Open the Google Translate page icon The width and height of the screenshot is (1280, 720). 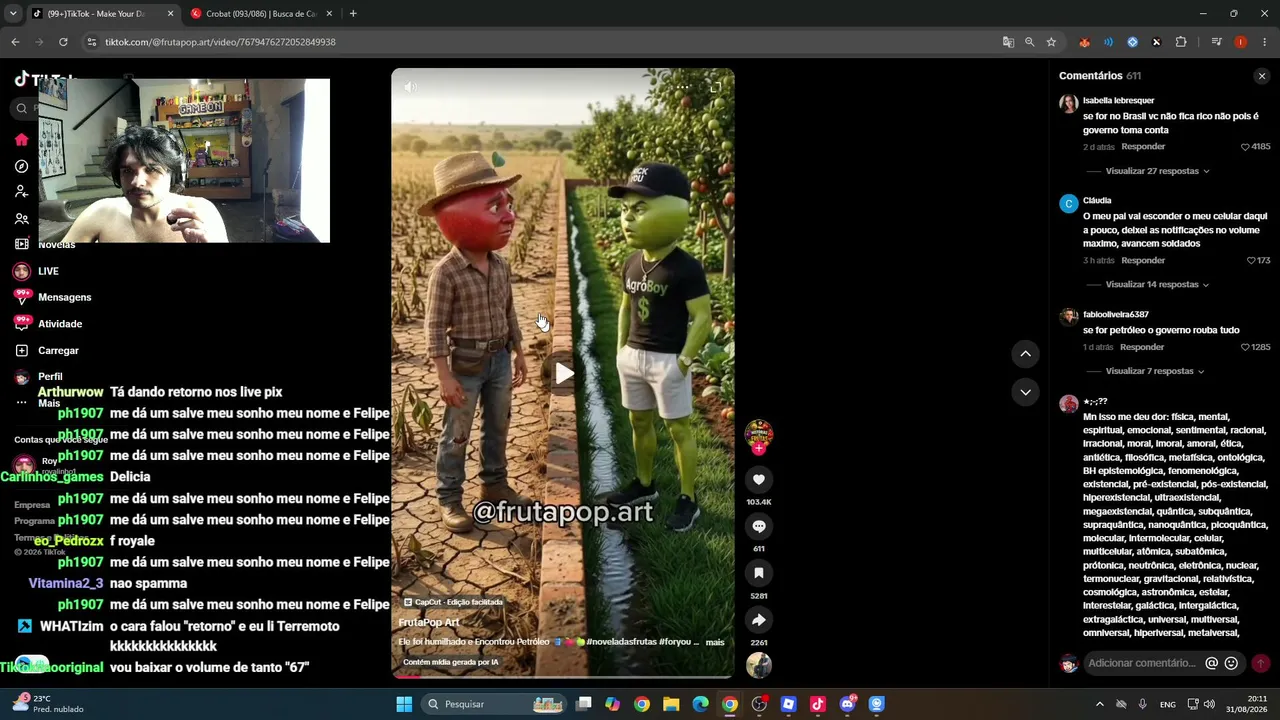(1008, 42)
